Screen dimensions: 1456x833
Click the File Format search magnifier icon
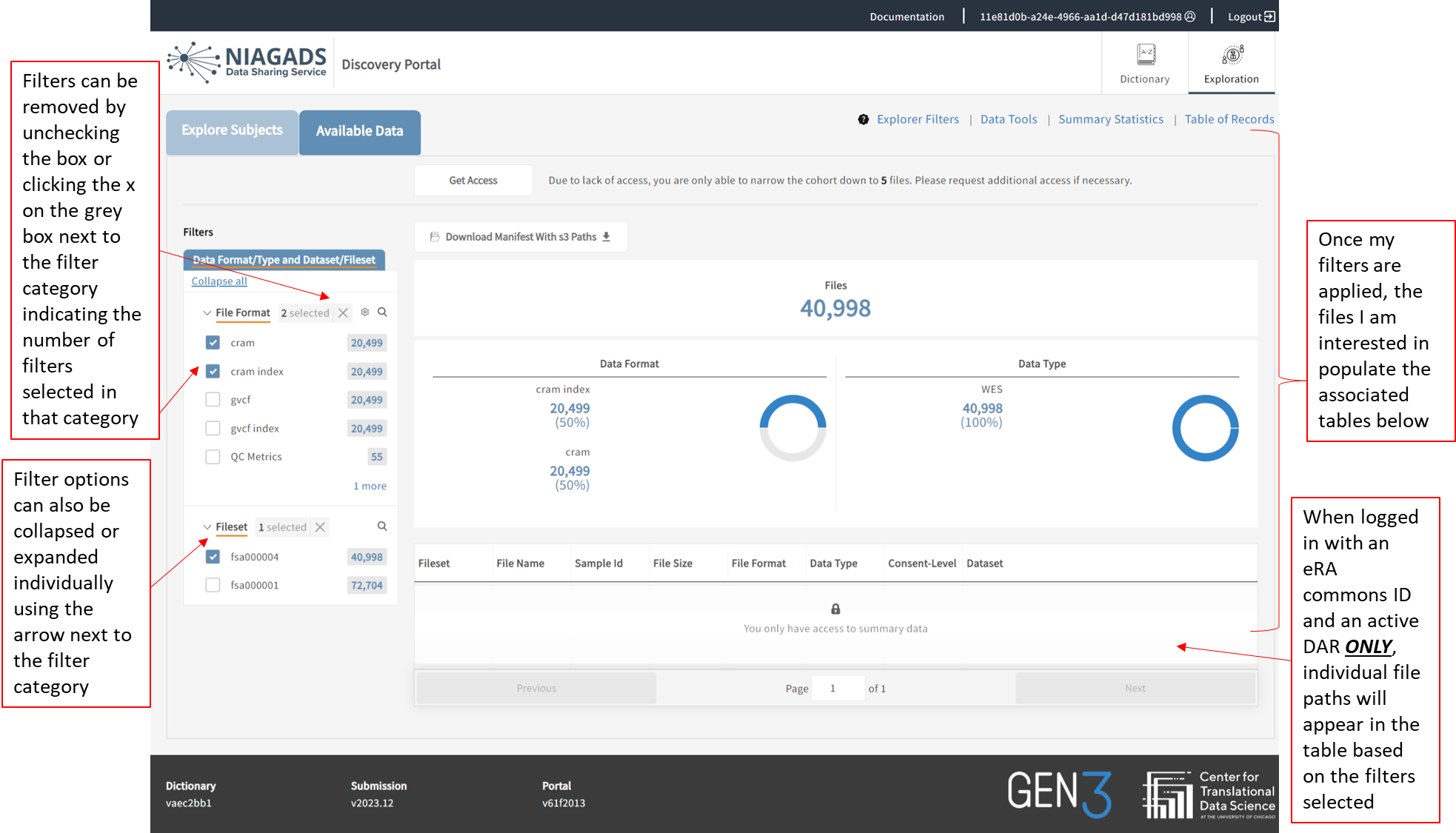click(382, 312)
